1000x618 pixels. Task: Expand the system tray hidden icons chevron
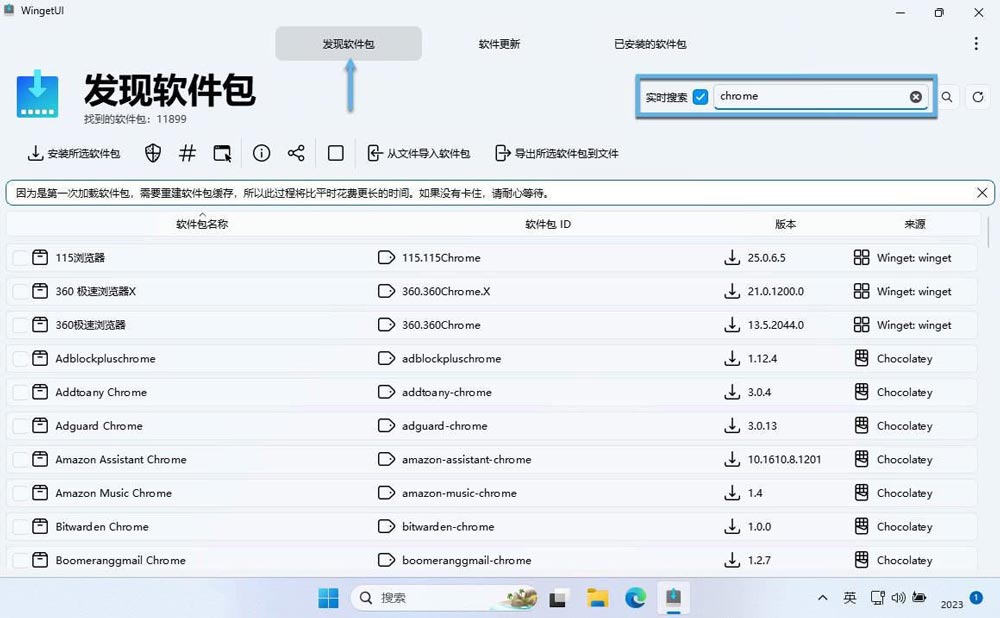(823, 598)
